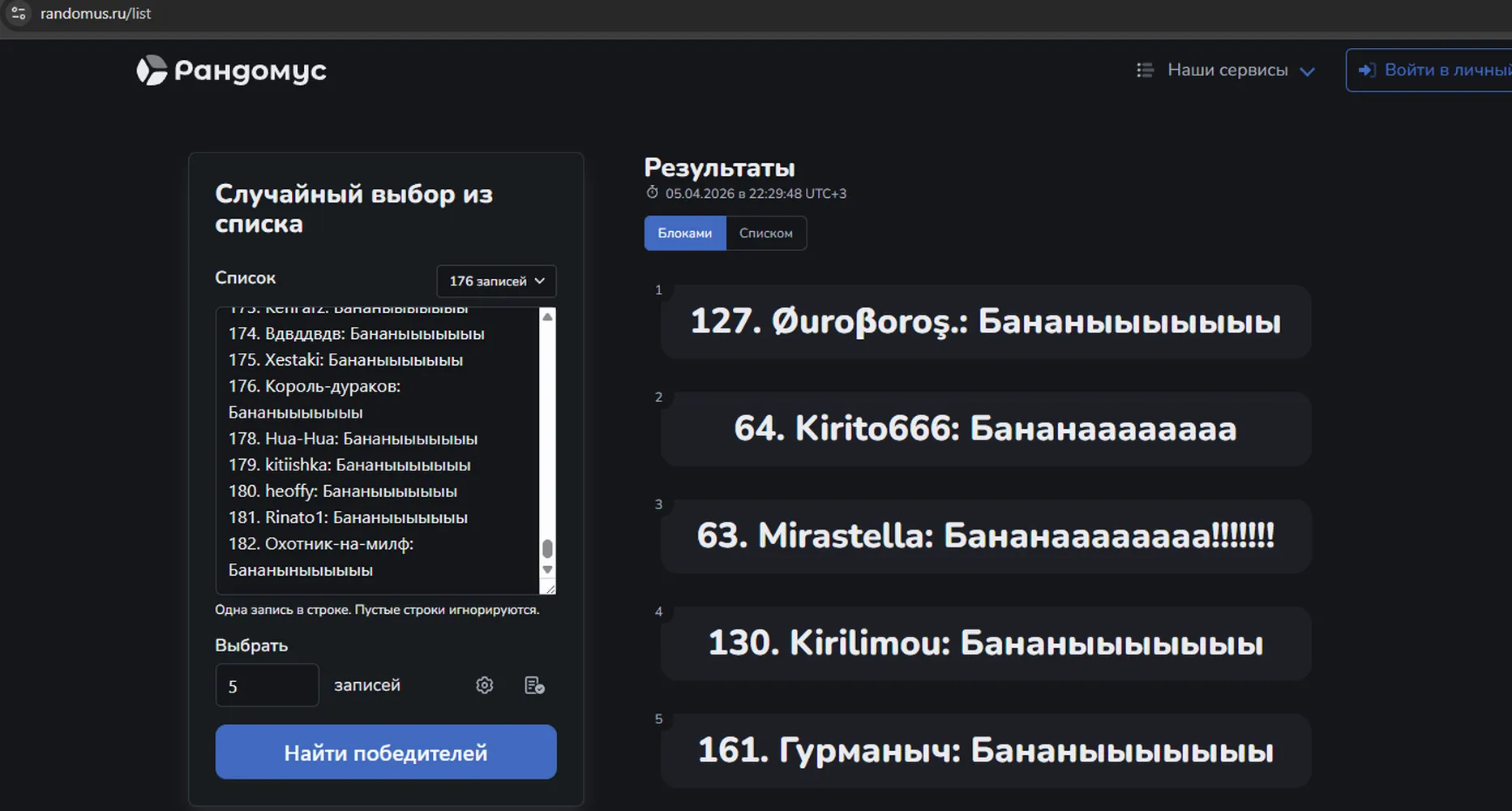This screenshot has height=811, width=1512.
Task: Click list row 176. Король-дураков
Action: point(315,399)
